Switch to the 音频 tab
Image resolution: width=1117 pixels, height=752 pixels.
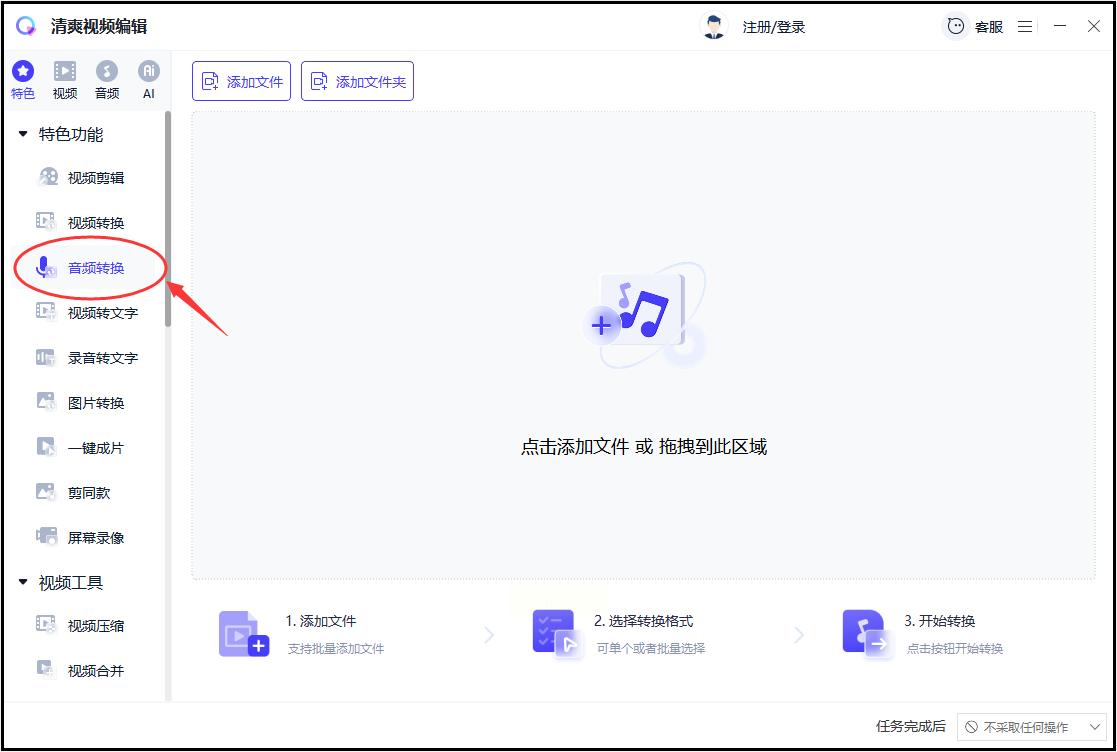click(107, 80)
